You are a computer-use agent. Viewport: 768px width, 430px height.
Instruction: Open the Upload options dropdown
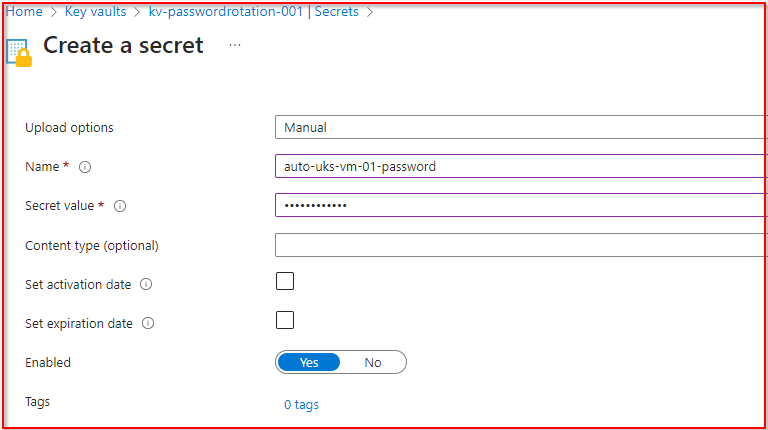[520, 127]
